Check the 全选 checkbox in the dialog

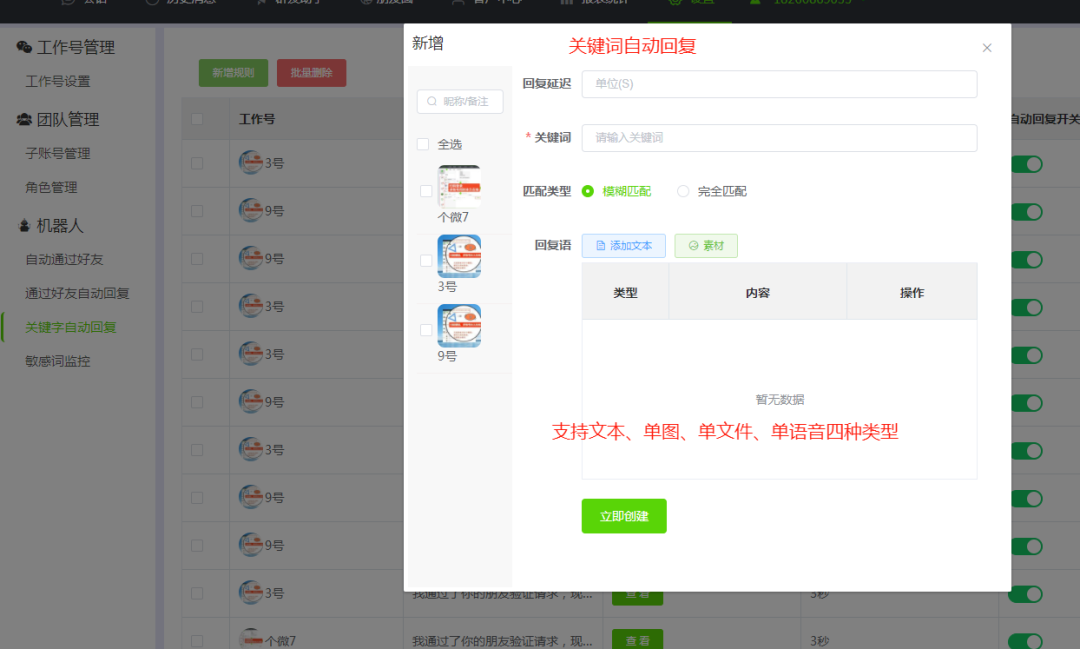click(423, 144)
